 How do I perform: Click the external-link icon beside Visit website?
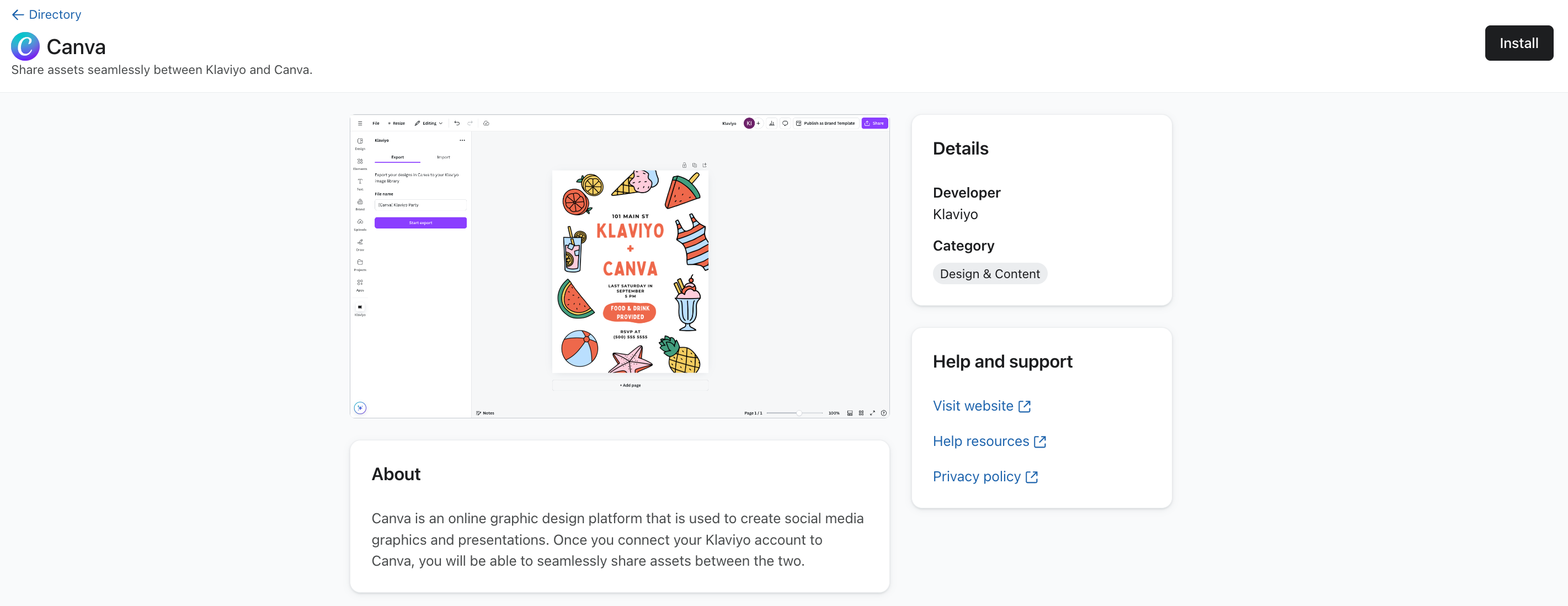[1025, 406]
